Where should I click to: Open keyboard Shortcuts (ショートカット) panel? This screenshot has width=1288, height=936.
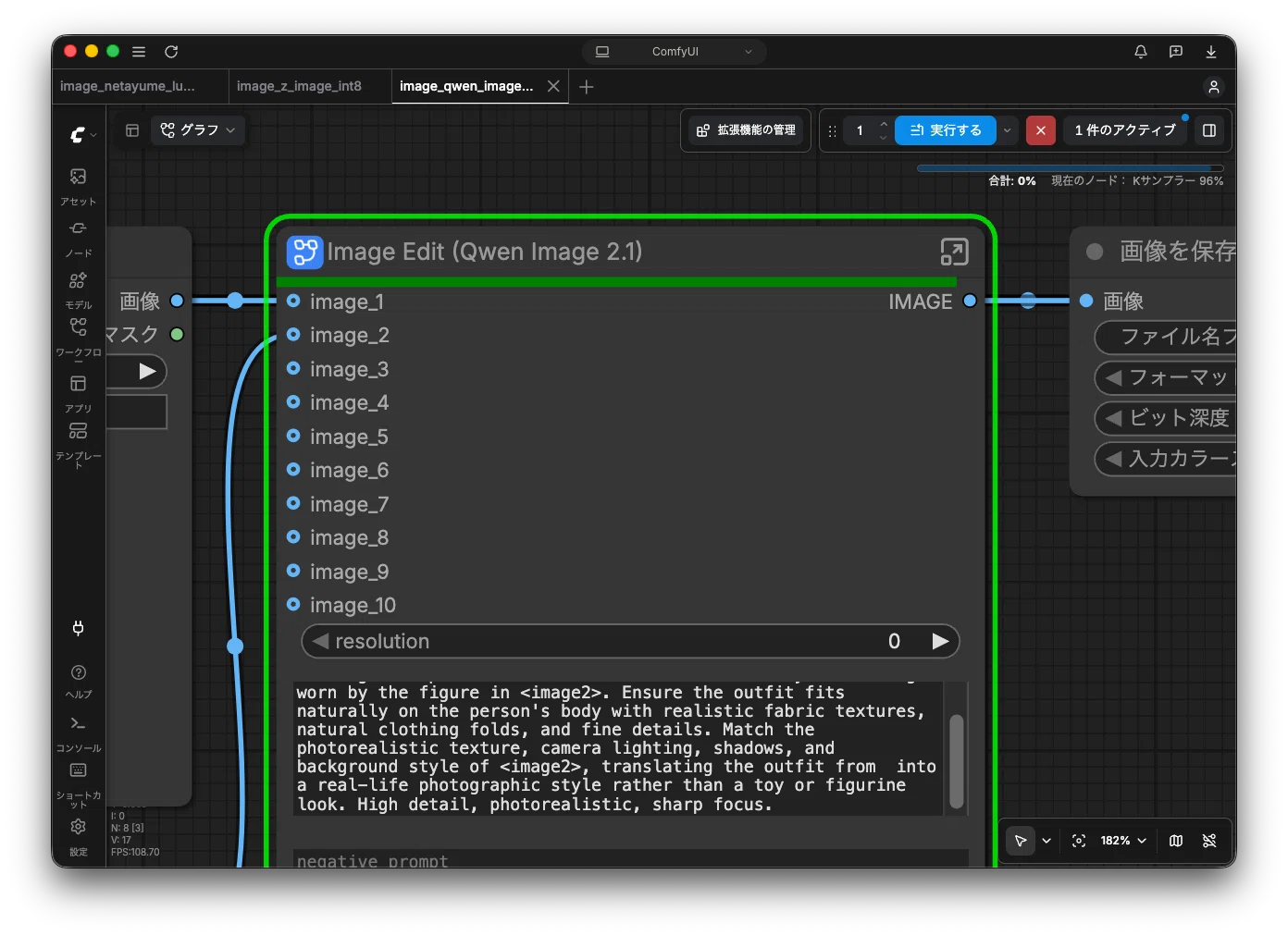tap(79, 784)
